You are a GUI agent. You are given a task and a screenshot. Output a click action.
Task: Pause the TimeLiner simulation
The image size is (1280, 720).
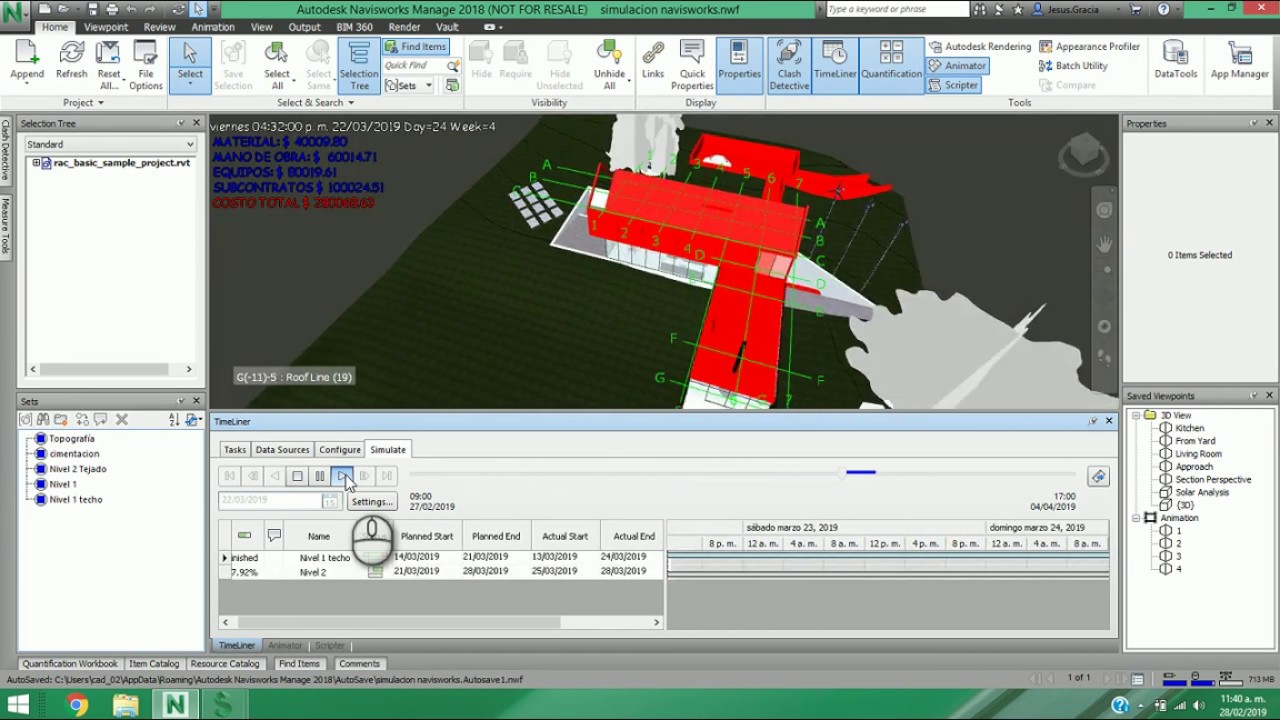[x=319, y=476]
